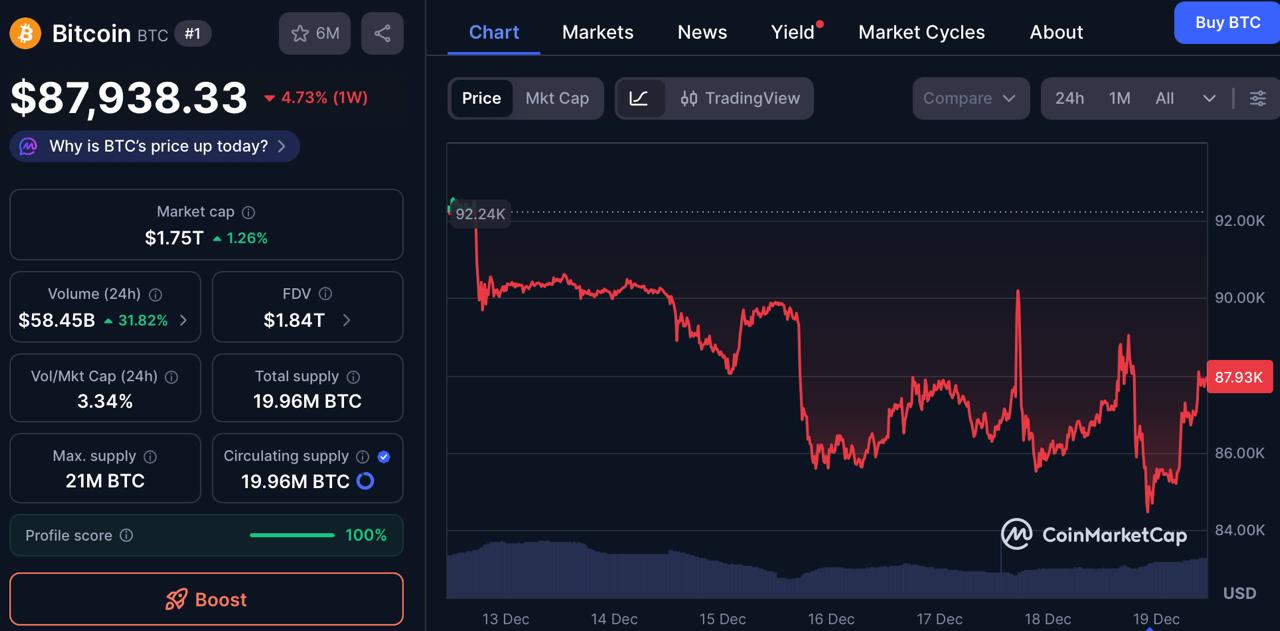This screenshot has width=1280, height=631.
Task: Open the Market Cycles tab
Action: point(921,32)
